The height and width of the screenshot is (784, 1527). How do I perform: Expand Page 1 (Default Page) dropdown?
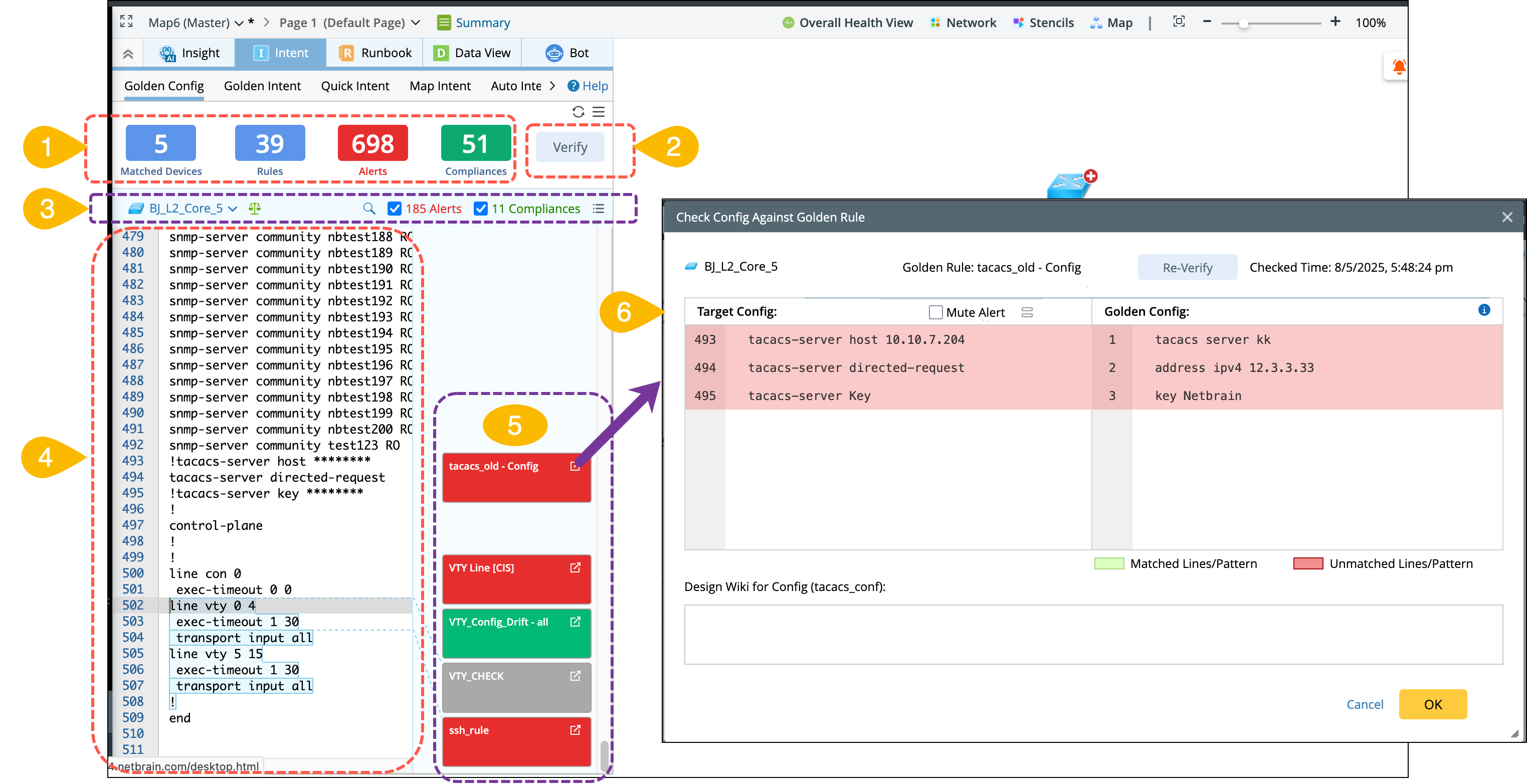coord(416,23)
